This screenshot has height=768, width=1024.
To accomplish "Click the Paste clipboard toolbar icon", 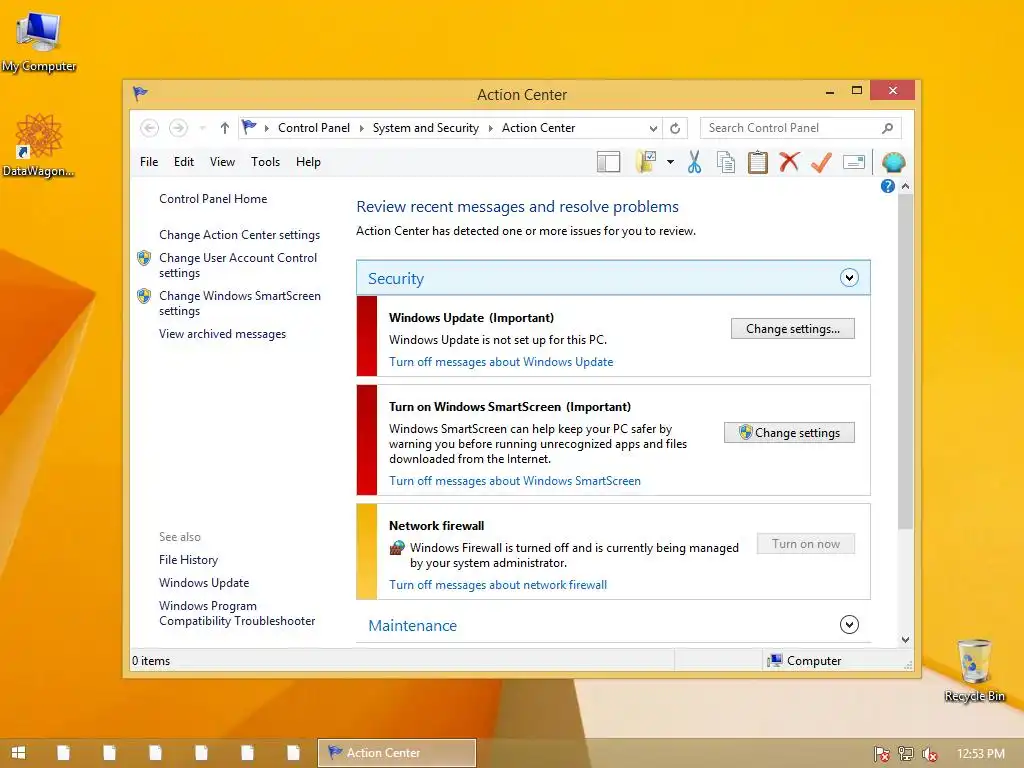I will [x=758, y=162].
